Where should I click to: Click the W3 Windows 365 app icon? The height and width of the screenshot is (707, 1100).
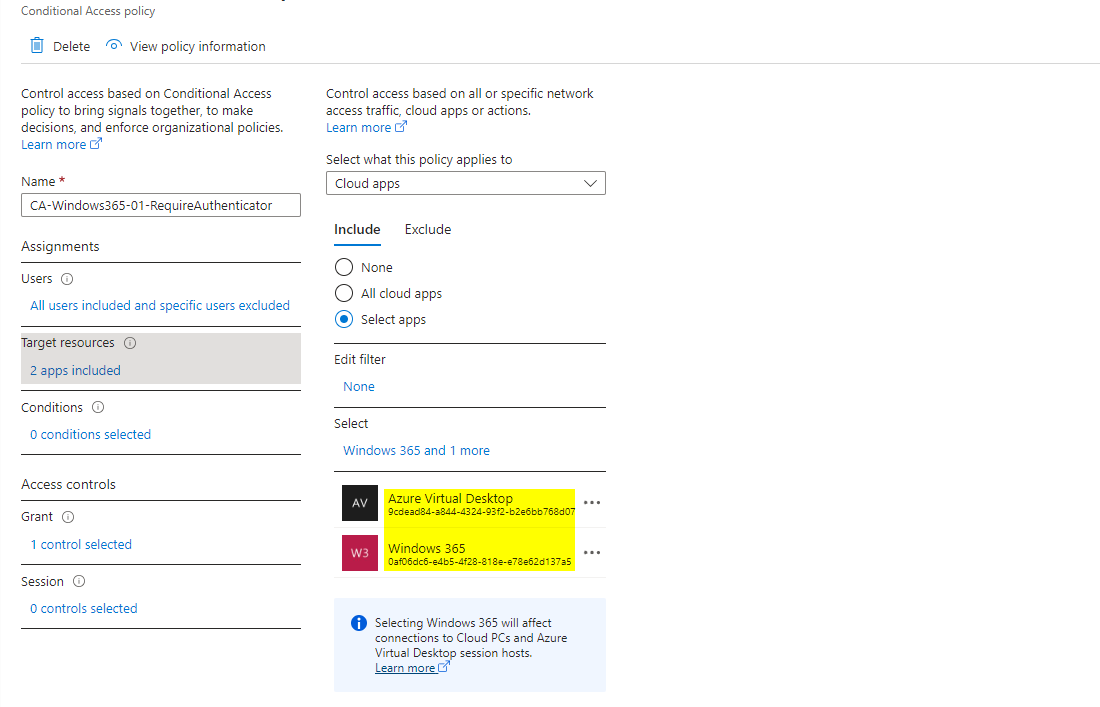(x=360, y=553)
